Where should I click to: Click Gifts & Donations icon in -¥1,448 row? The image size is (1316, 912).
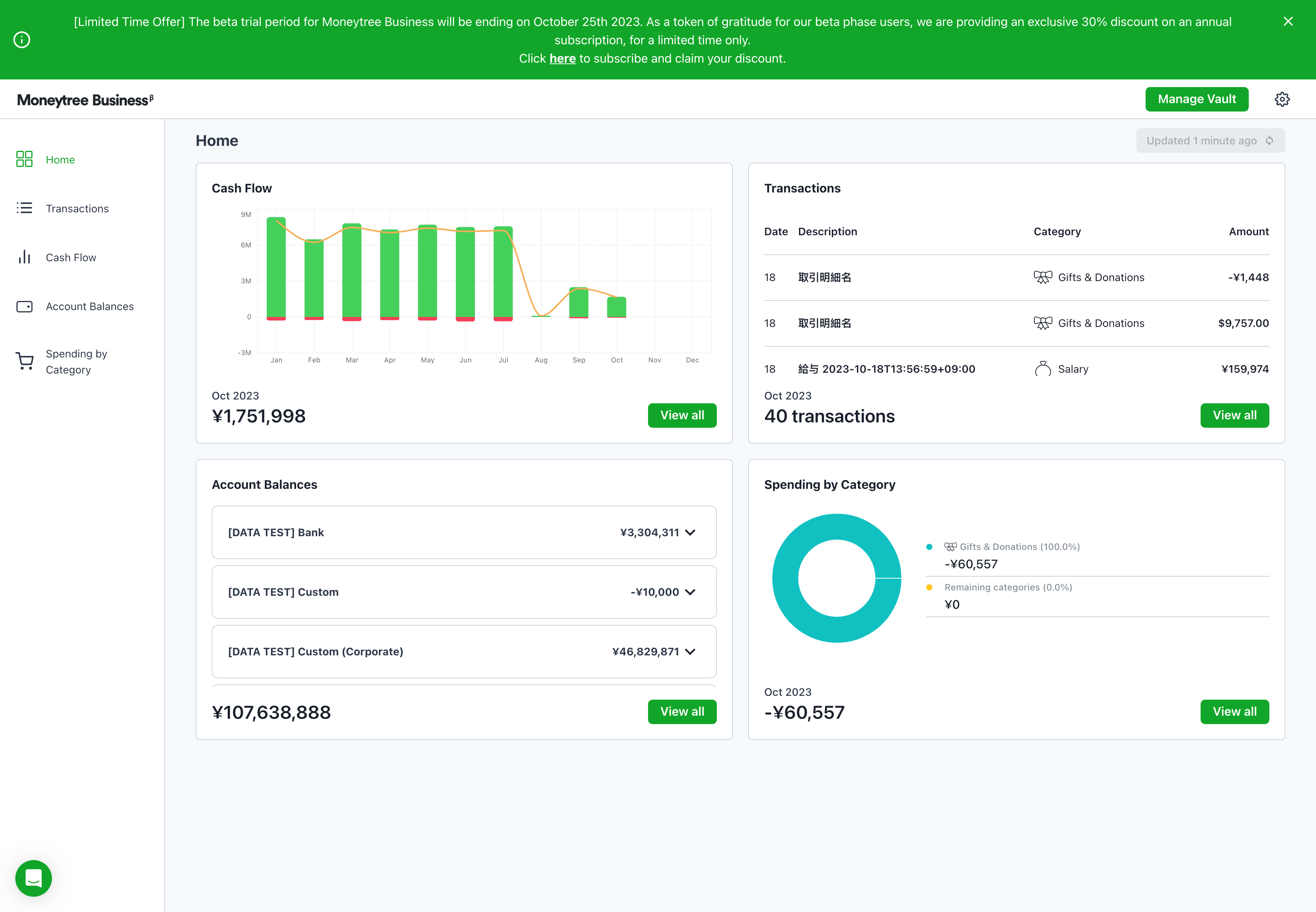(1043, 277)
